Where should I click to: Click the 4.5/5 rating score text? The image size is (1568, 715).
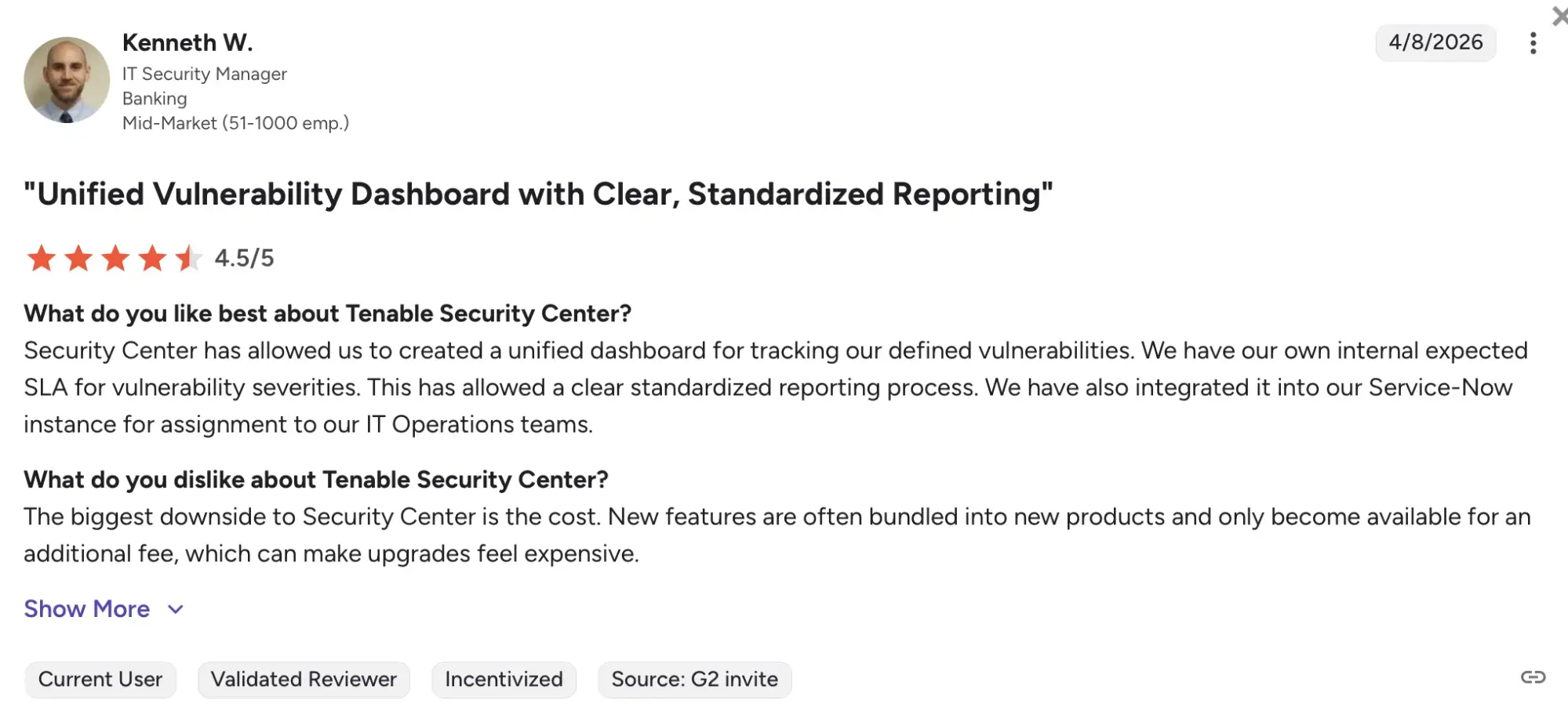click(x=244, y=258)
